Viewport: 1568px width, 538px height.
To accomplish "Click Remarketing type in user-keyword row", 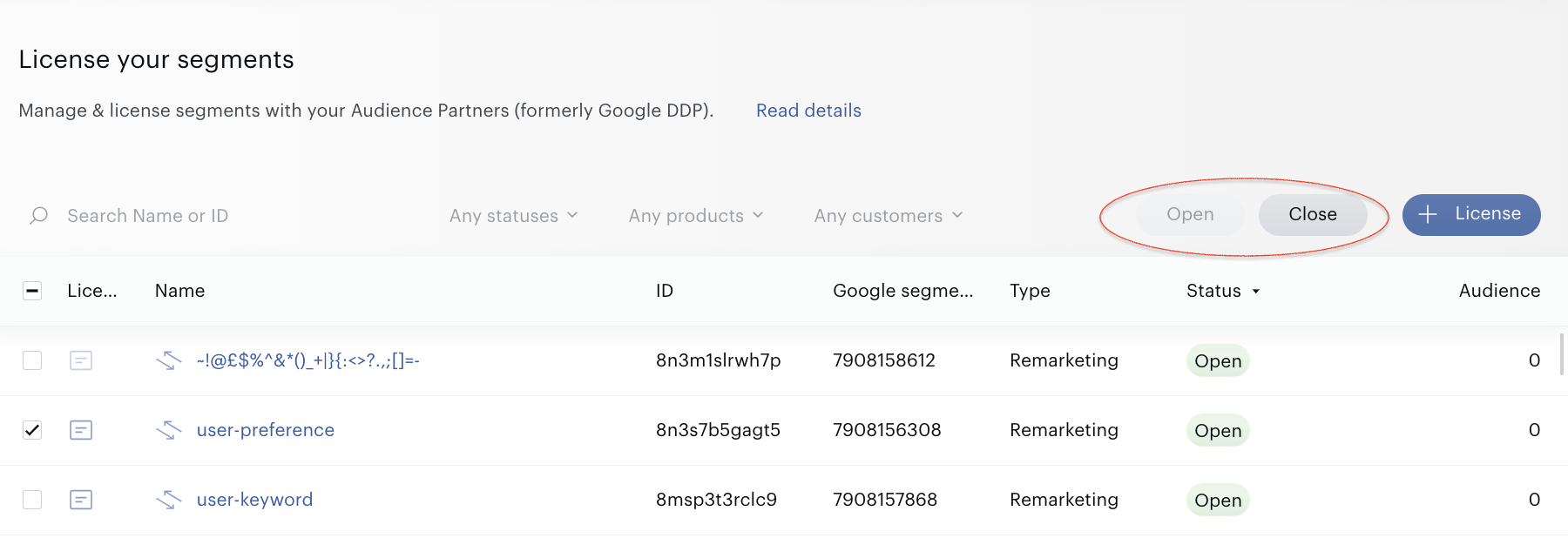I will [x=1064, y=500].
